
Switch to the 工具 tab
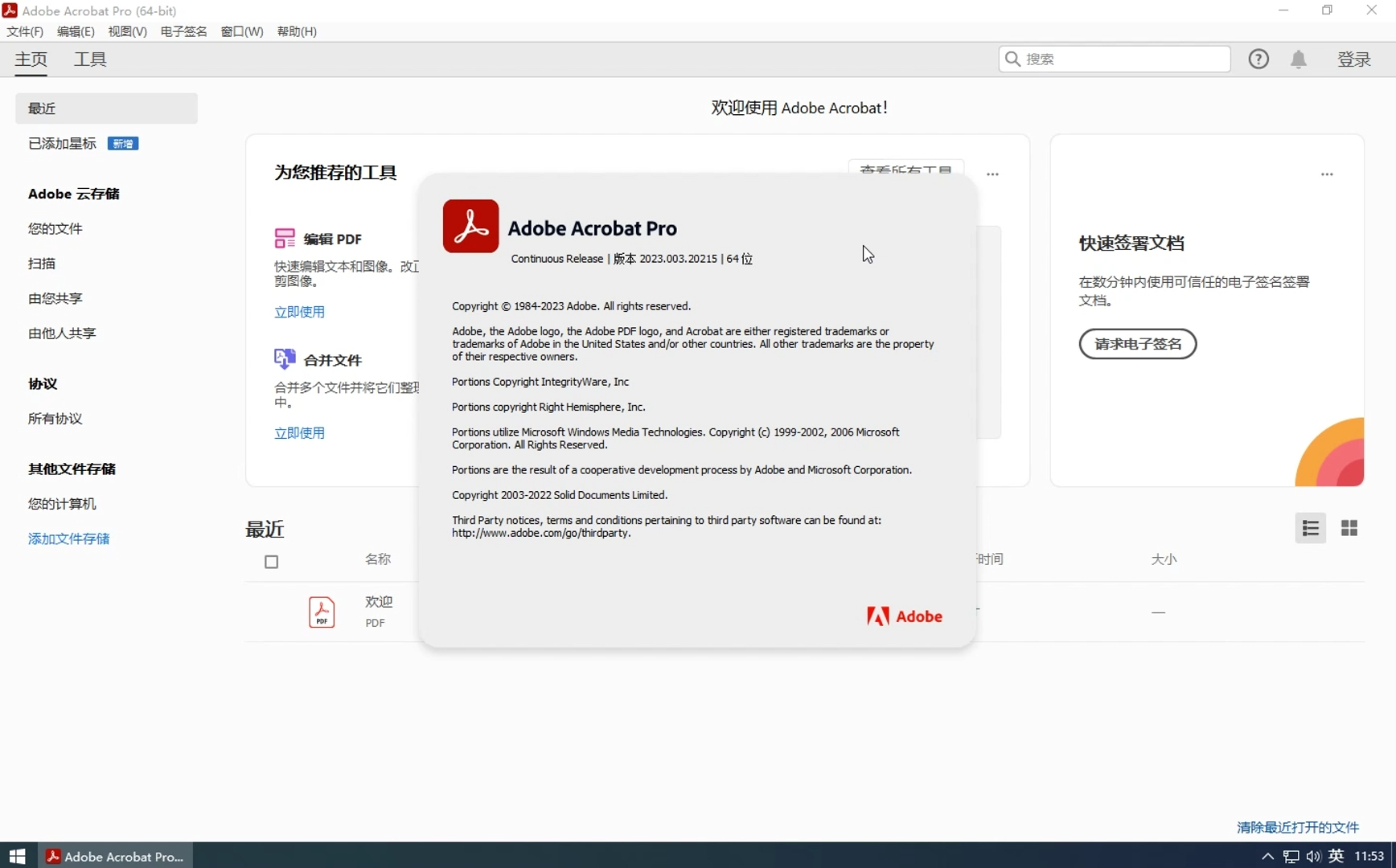tap(90, 59)
